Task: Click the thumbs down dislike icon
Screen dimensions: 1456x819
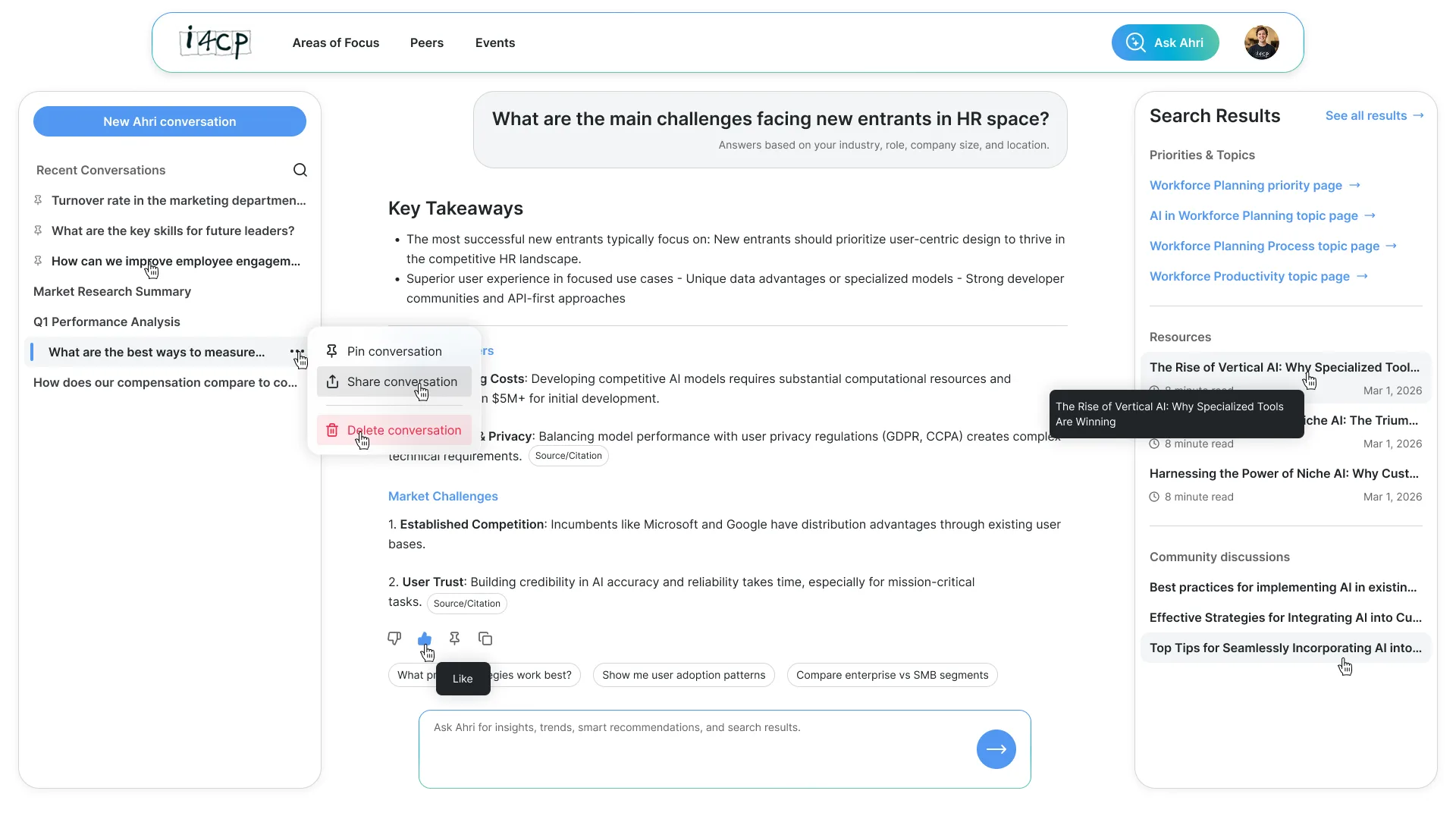Action: pyautogui.click(x=394, y=639)
